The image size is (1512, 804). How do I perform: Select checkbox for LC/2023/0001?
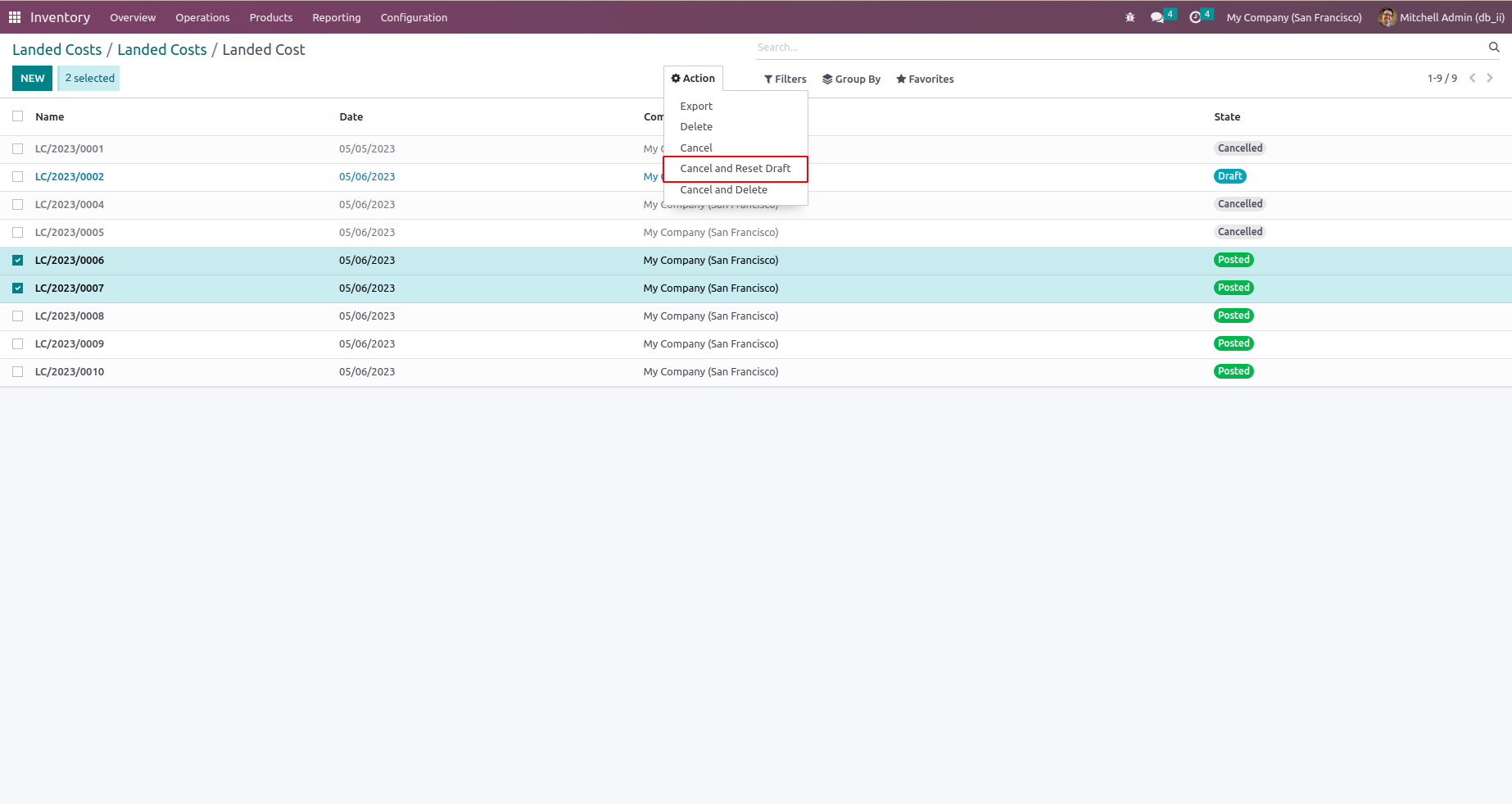(x=18, y=149)
